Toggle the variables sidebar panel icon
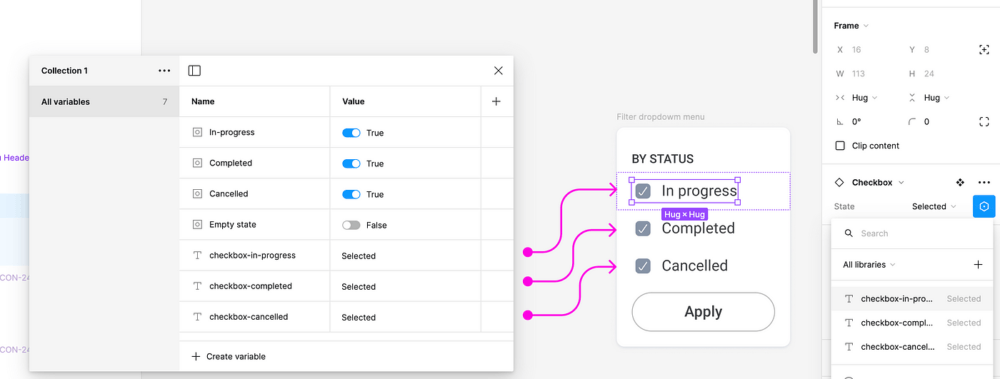1000x379 pixels. [x=195, y=71]
